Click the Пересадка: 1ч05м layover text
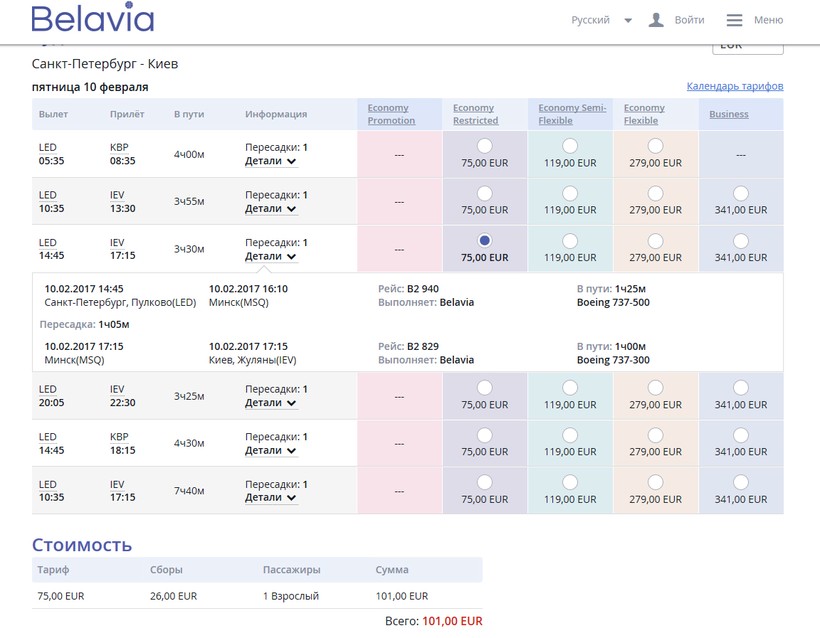The height and width of the screenshot is (638, 820). pyautogui.click(x=85, y=324)
